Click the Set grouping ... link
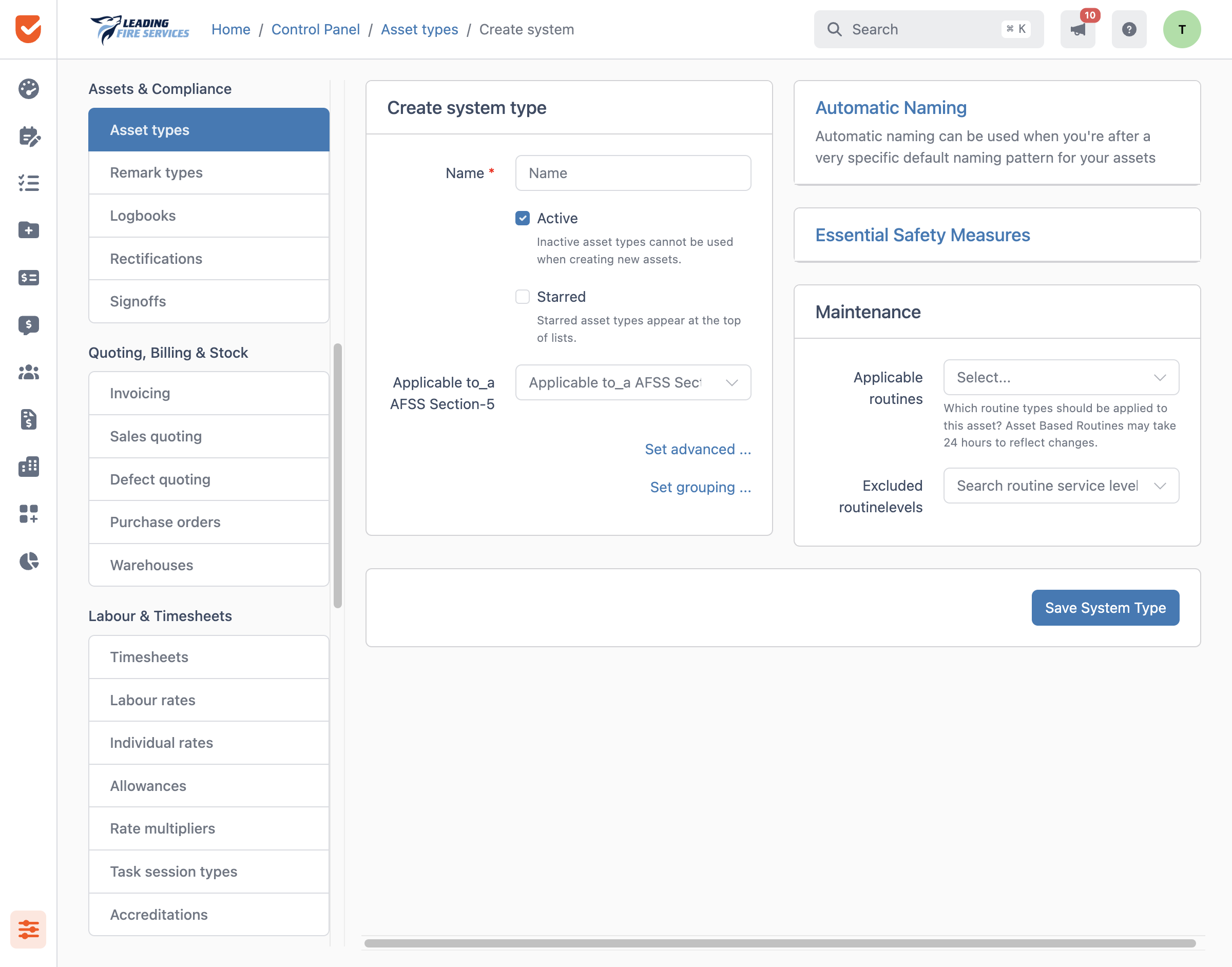This screenshot has width=1232, height=967. tap(700, 488)
